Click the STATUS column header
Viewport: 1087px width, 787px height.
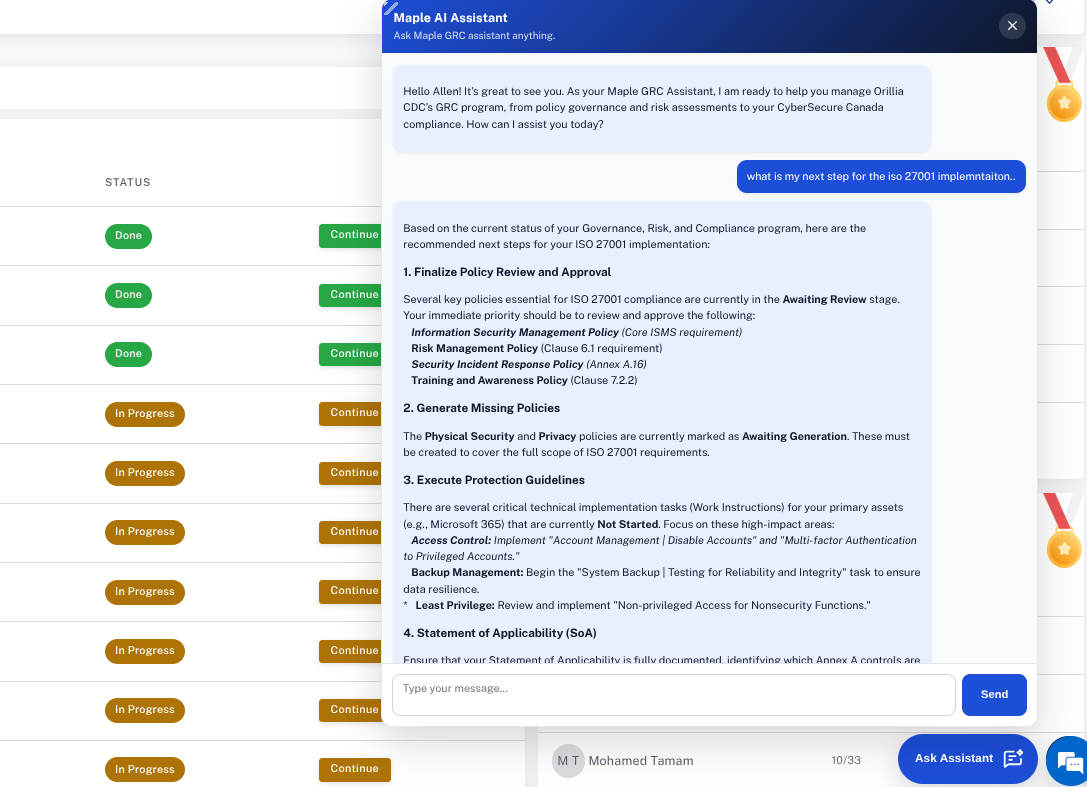[127, 182]
